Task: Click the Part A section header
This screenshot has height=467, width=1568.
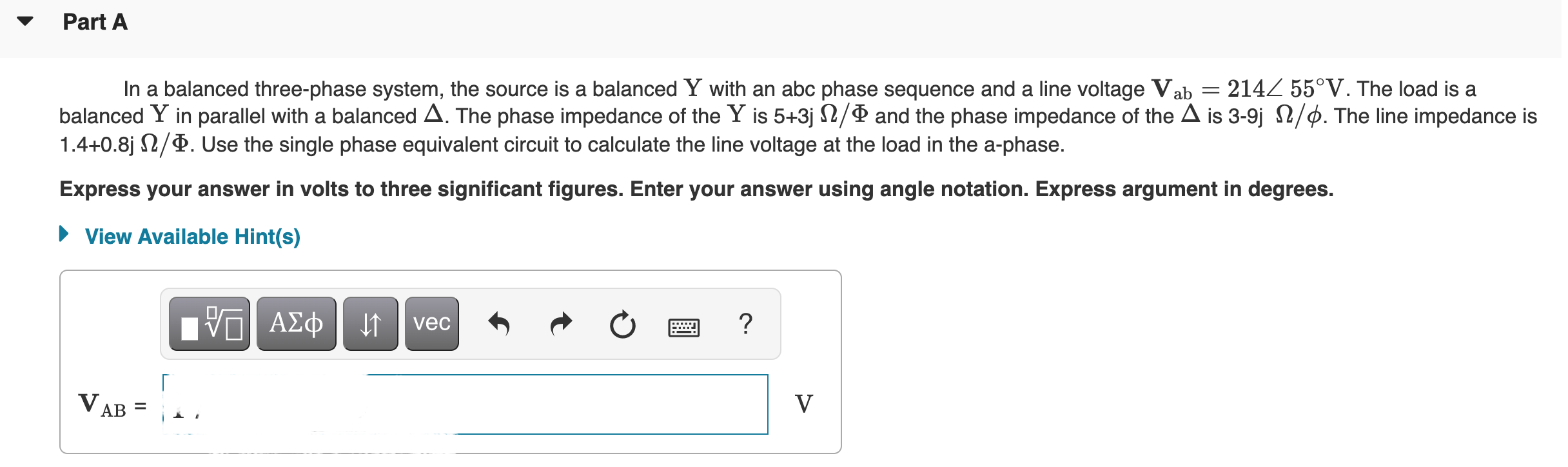Action: click(x=95, y=21)
